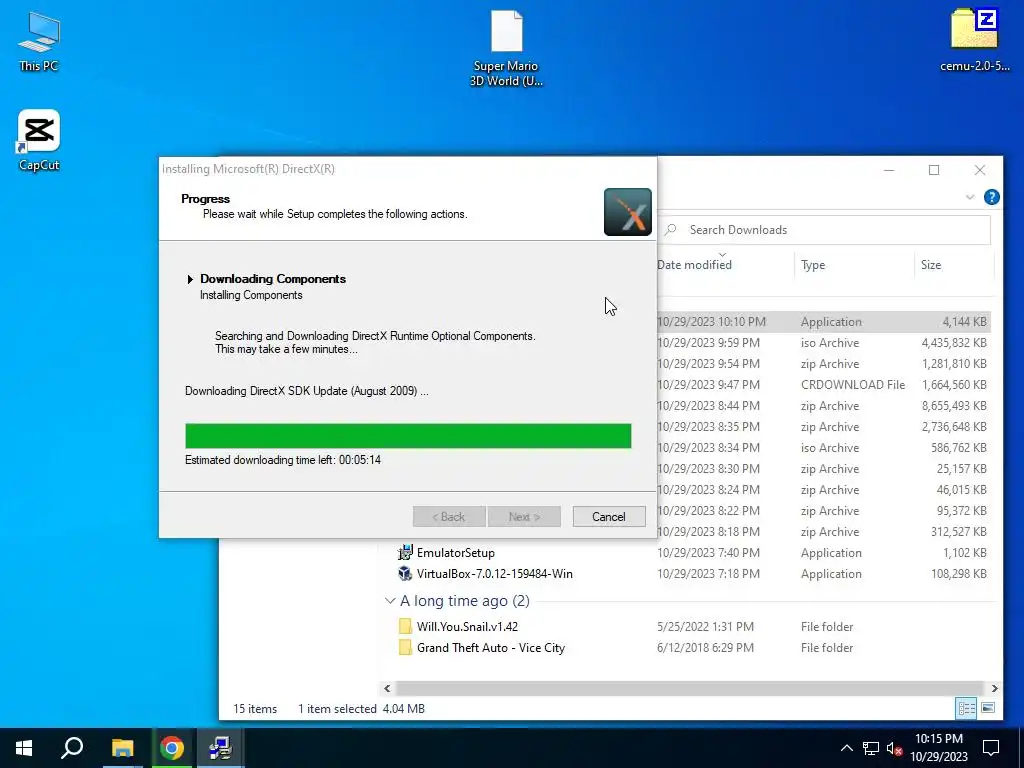Open File Explorer from the taskbar
Image resolution: width=1024 pixels, height=768 pixels.
(122, 748)
